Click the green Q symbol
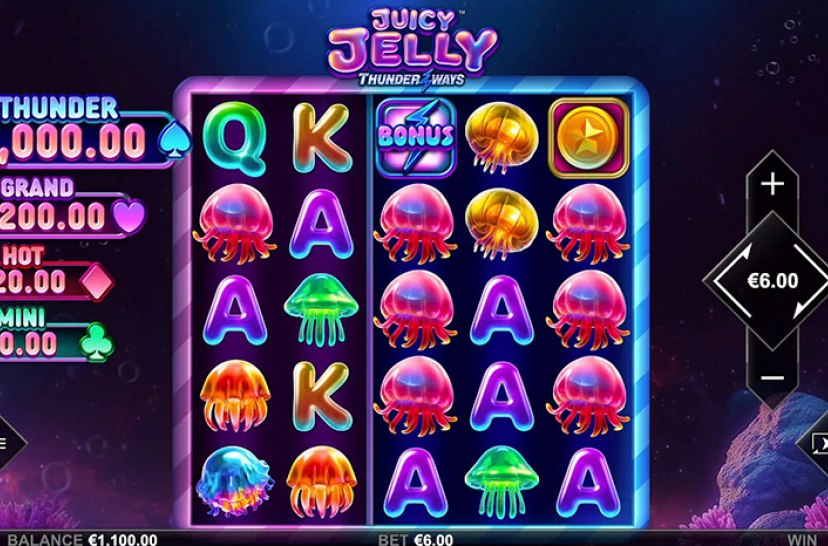Screen dimensions: 828x546 point(234,138)
